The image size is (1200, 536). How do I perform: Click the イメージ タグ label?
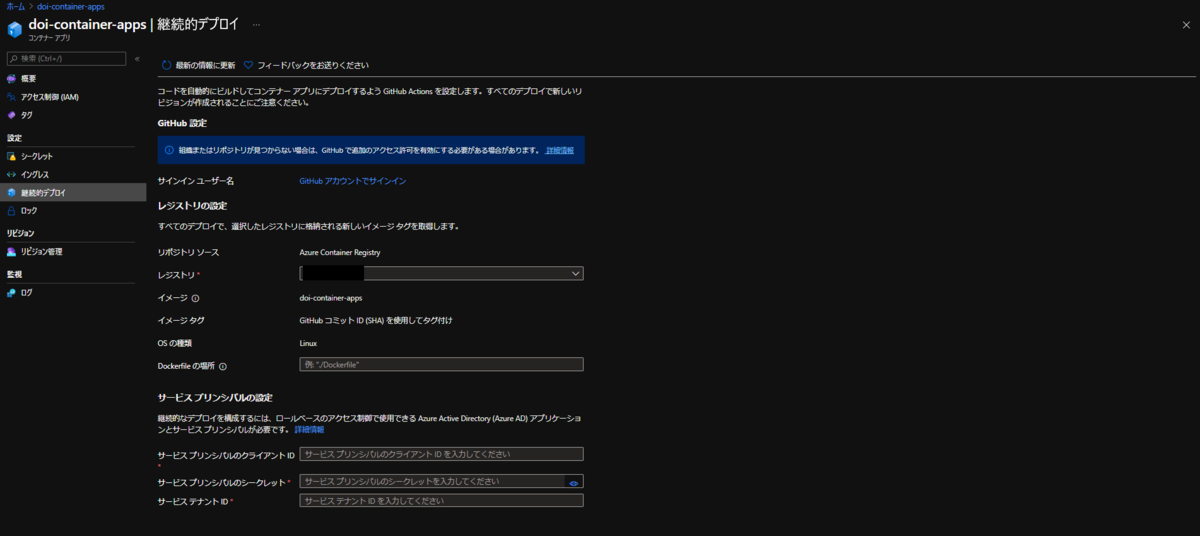click(x=181, y=320)
